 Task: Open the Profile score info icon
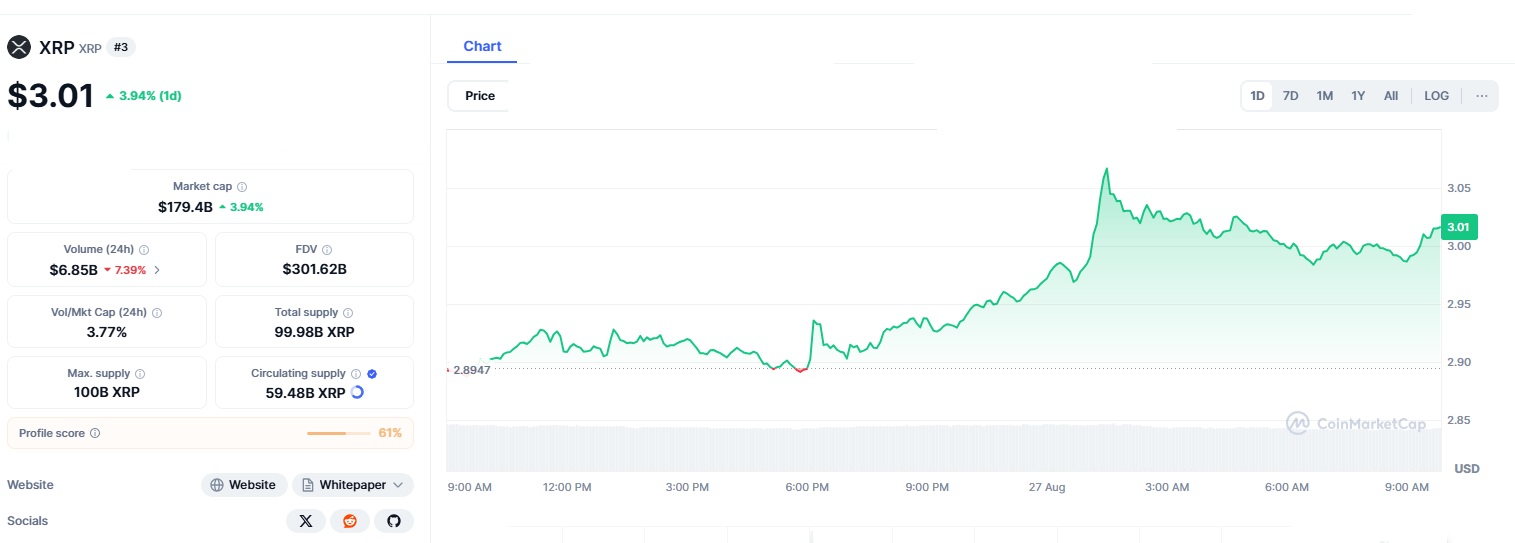coord(95,434)
